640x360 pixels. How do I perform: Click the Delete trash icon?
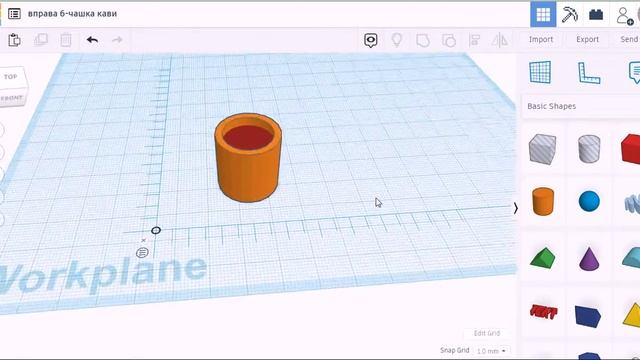pyautogui.click(x=66, y=40)
